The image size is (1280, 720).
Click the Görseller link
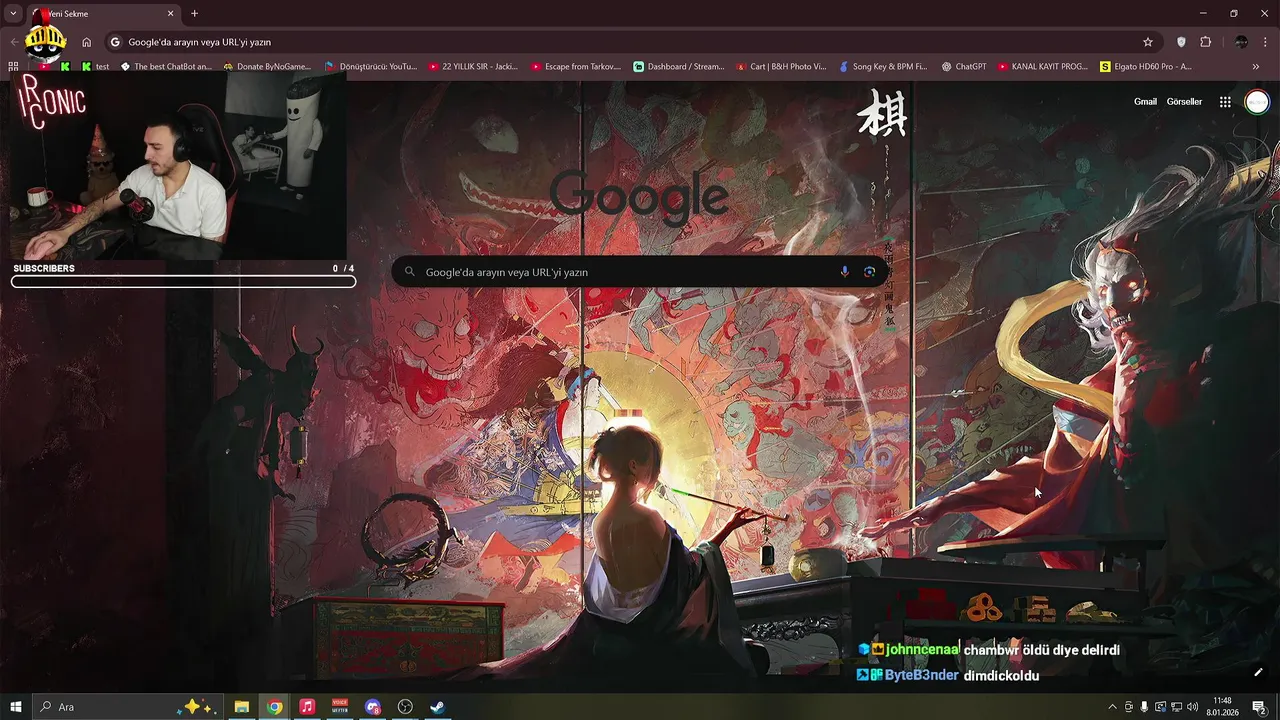click(x=1184, y=102)
